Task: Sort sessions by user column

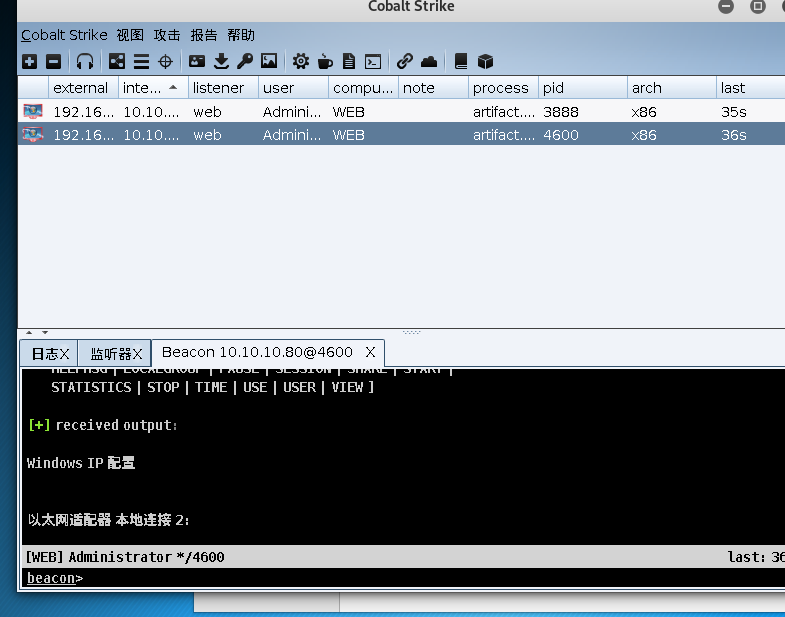Action: point(293,88)
